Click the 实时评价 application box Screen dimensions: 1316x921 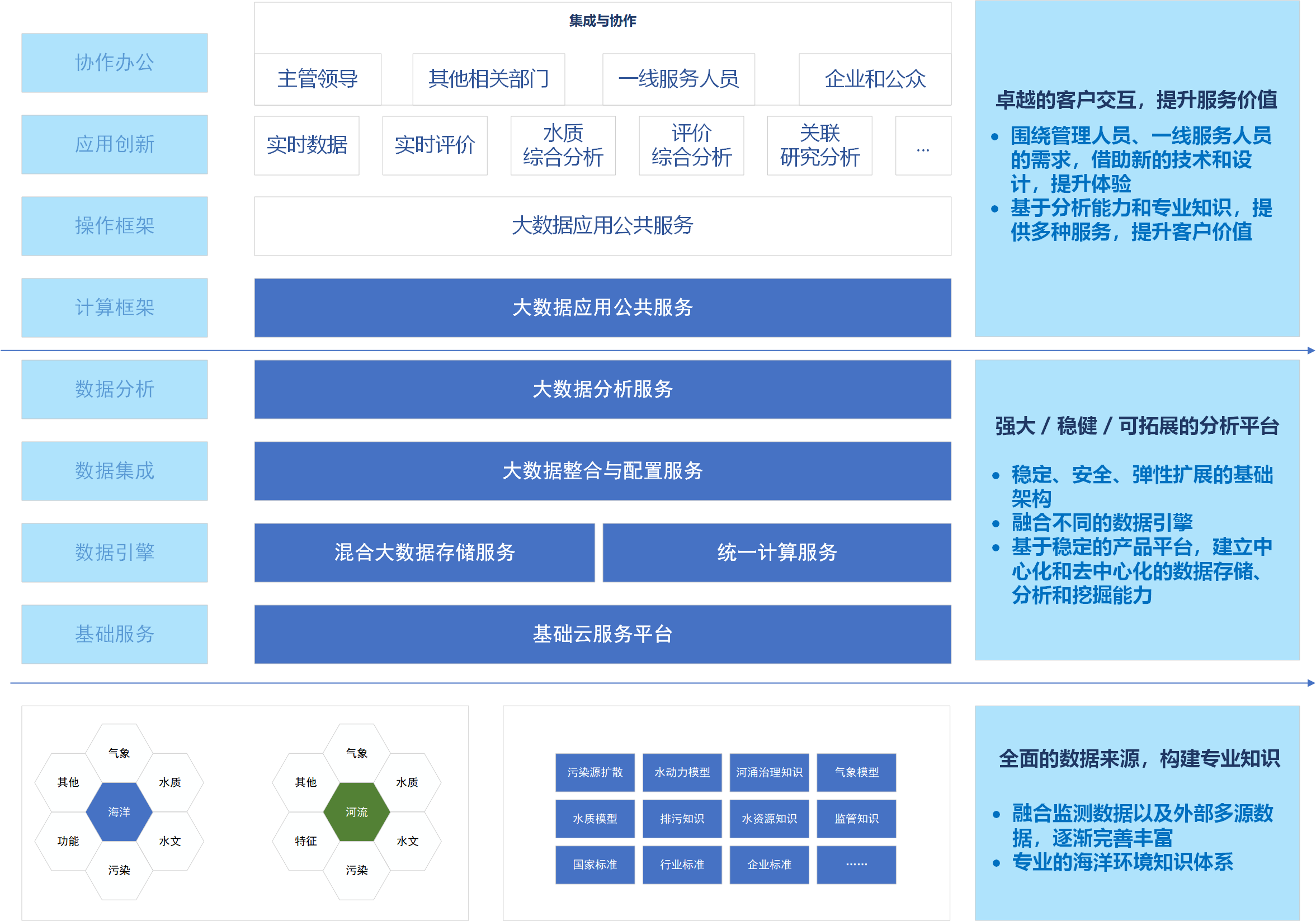coord(435,145)
